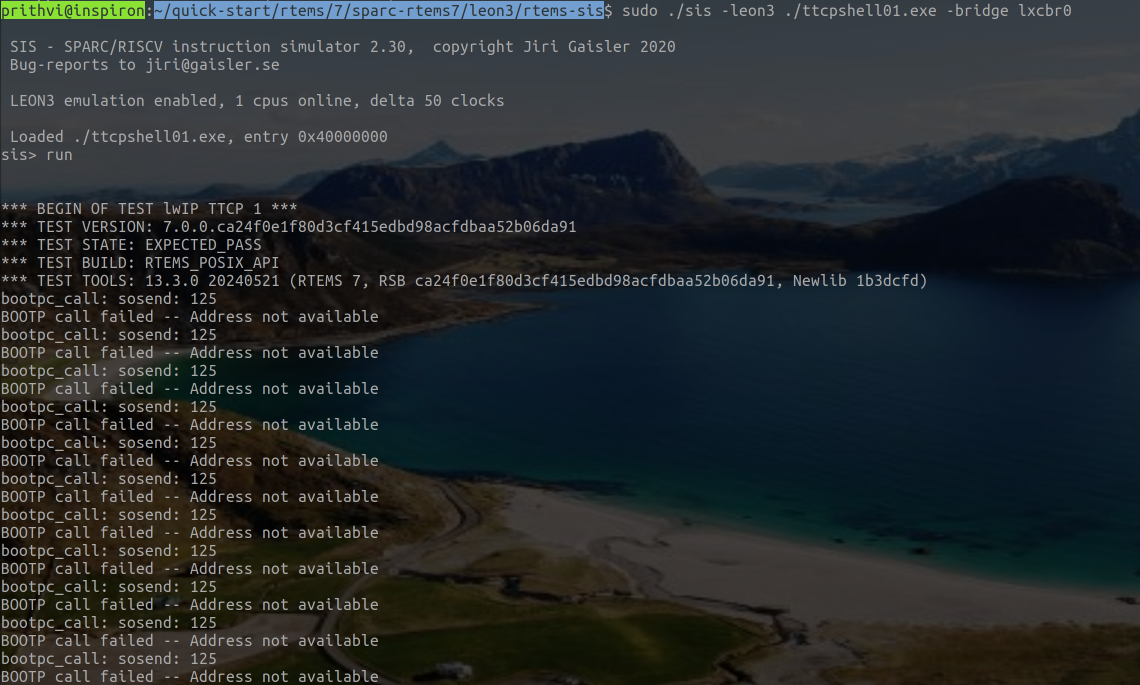Click the highlighted rtems-sis working directory path
The height and width of the screenshot is (685, 1140).
379,11
